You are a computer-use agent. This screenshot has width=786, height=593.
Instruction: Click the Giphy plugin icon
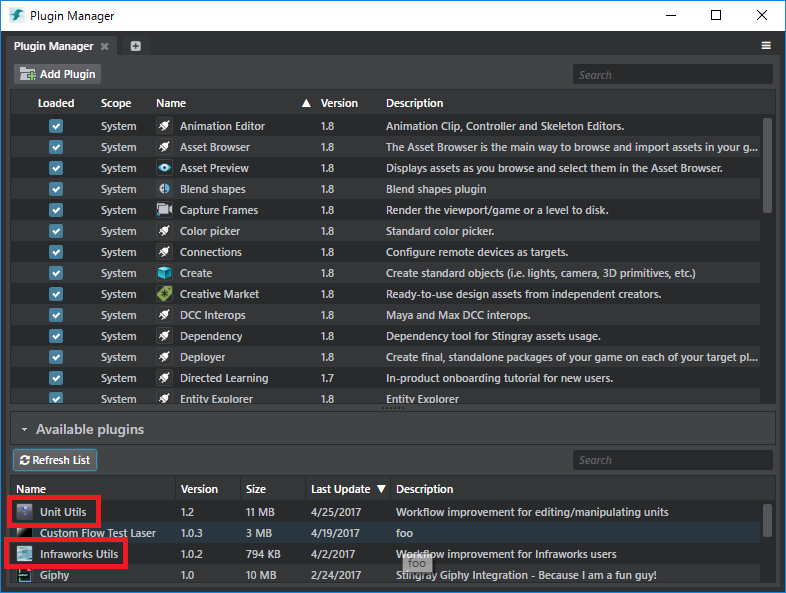[24, 575]
